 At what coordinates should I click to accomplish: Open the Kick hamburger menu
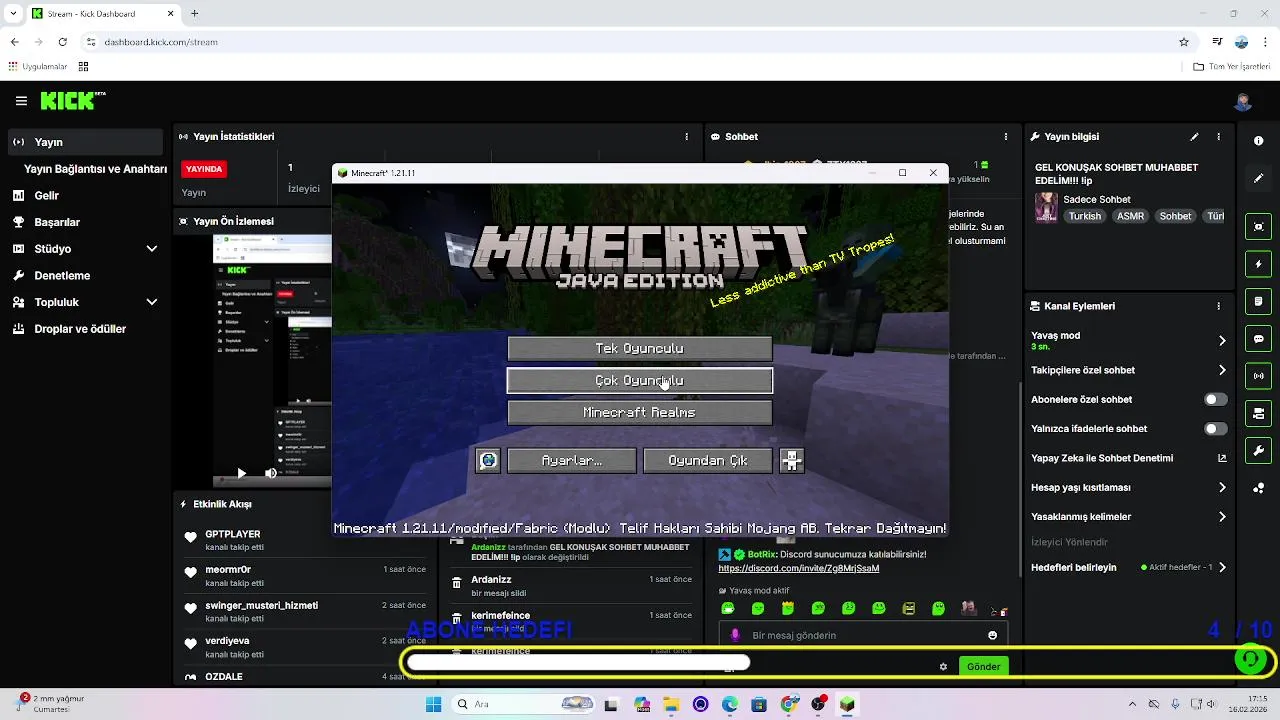pos(21,101)
